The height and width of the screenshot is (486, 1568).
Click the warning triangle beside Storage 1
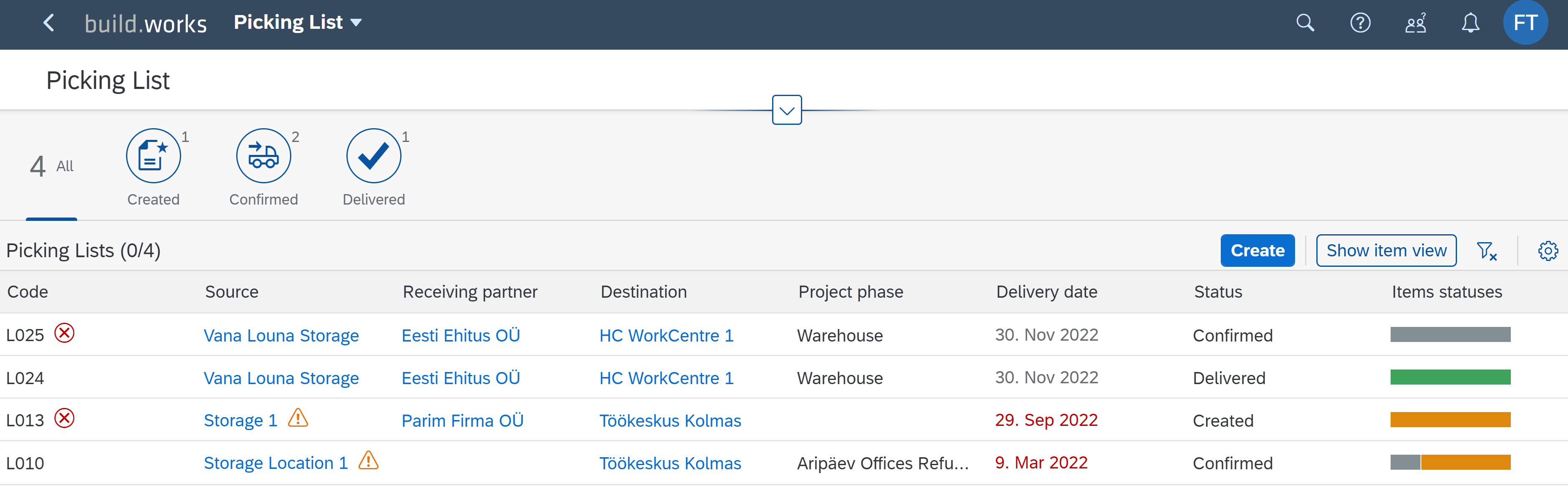click(x=298, y=418)
